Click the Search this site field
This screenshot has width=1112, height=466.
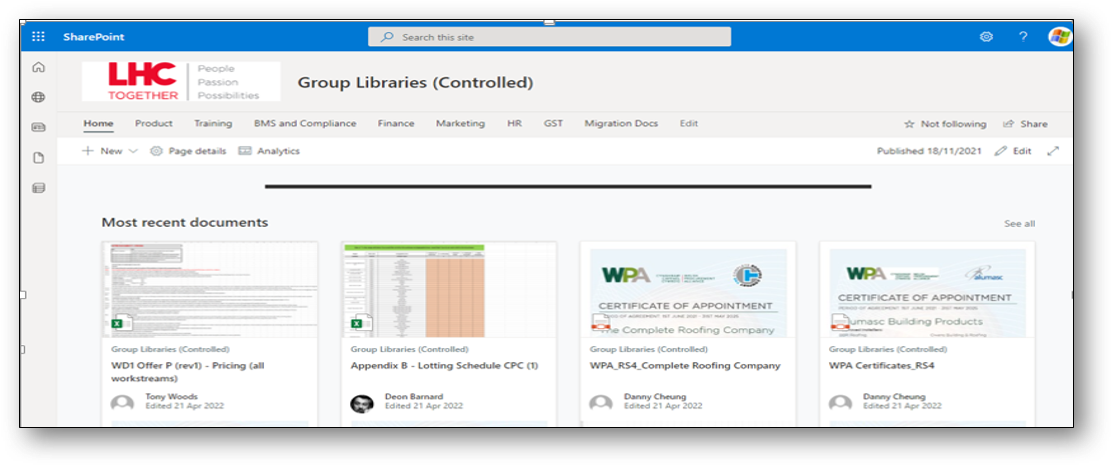pos(550,37)
